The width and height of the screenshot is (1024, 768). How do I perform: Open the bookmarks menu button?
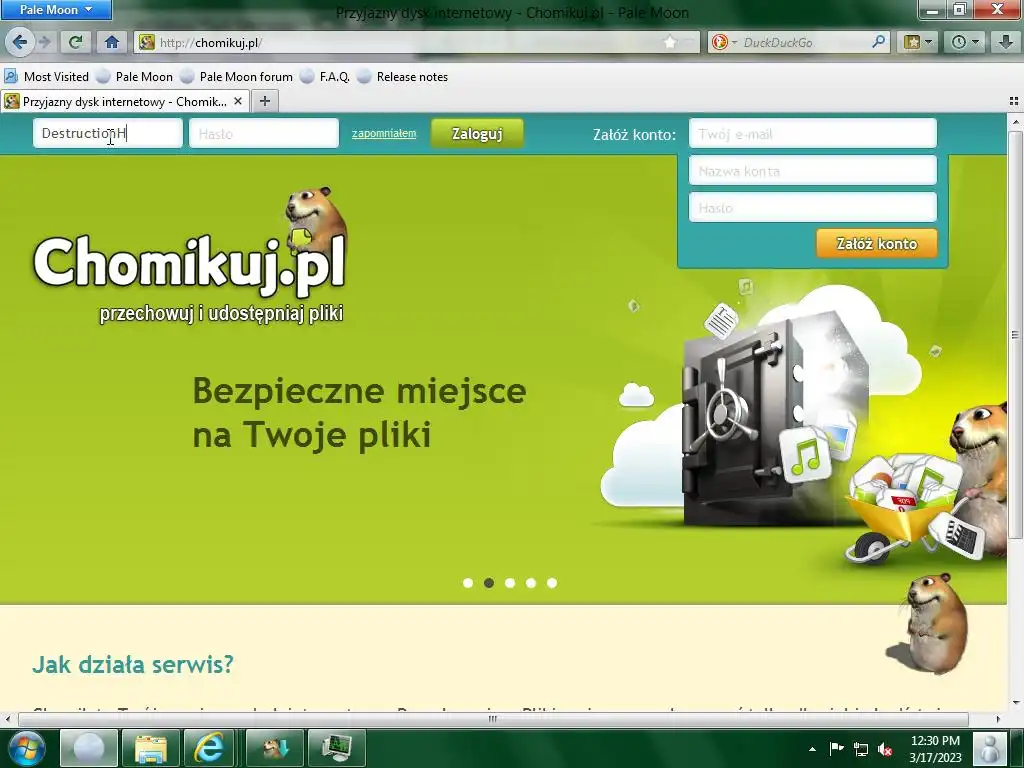pyautogui.click(x=918, y=42)
